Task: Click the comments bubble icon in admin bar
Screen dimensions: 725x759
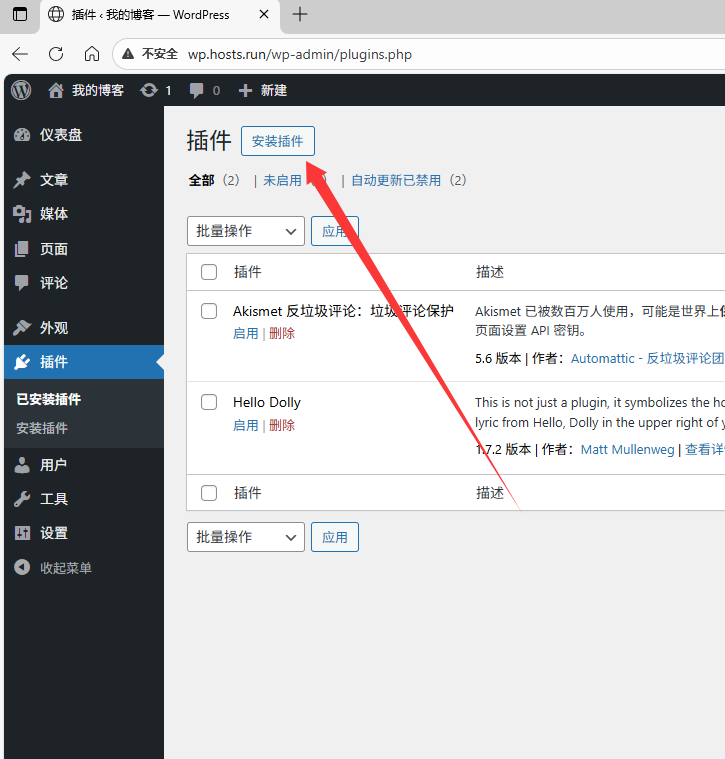Action: (x=198, y=90)
